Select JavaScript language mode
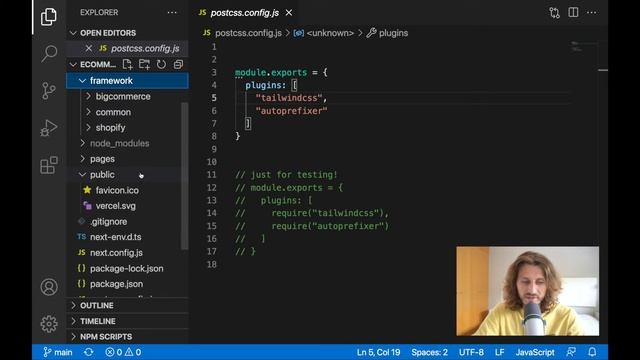 pyautogui.click(x=535, y=352)
